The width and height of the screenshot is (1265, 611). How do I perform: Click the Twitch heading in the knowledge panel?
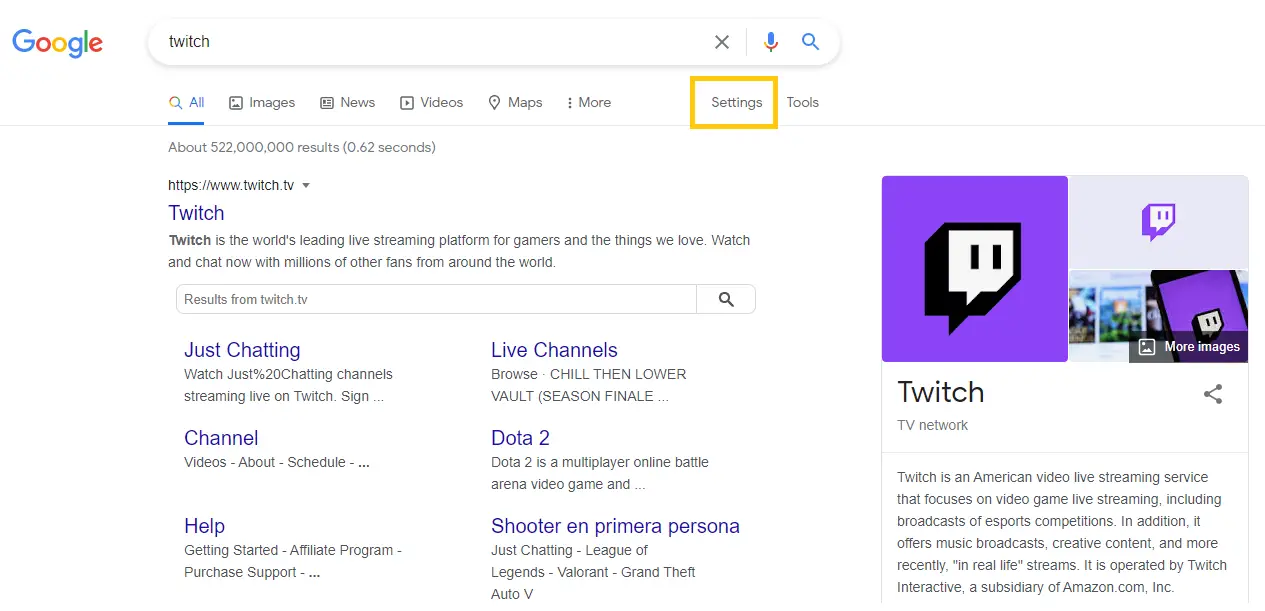pyautogui.click(x=941, y=392)
